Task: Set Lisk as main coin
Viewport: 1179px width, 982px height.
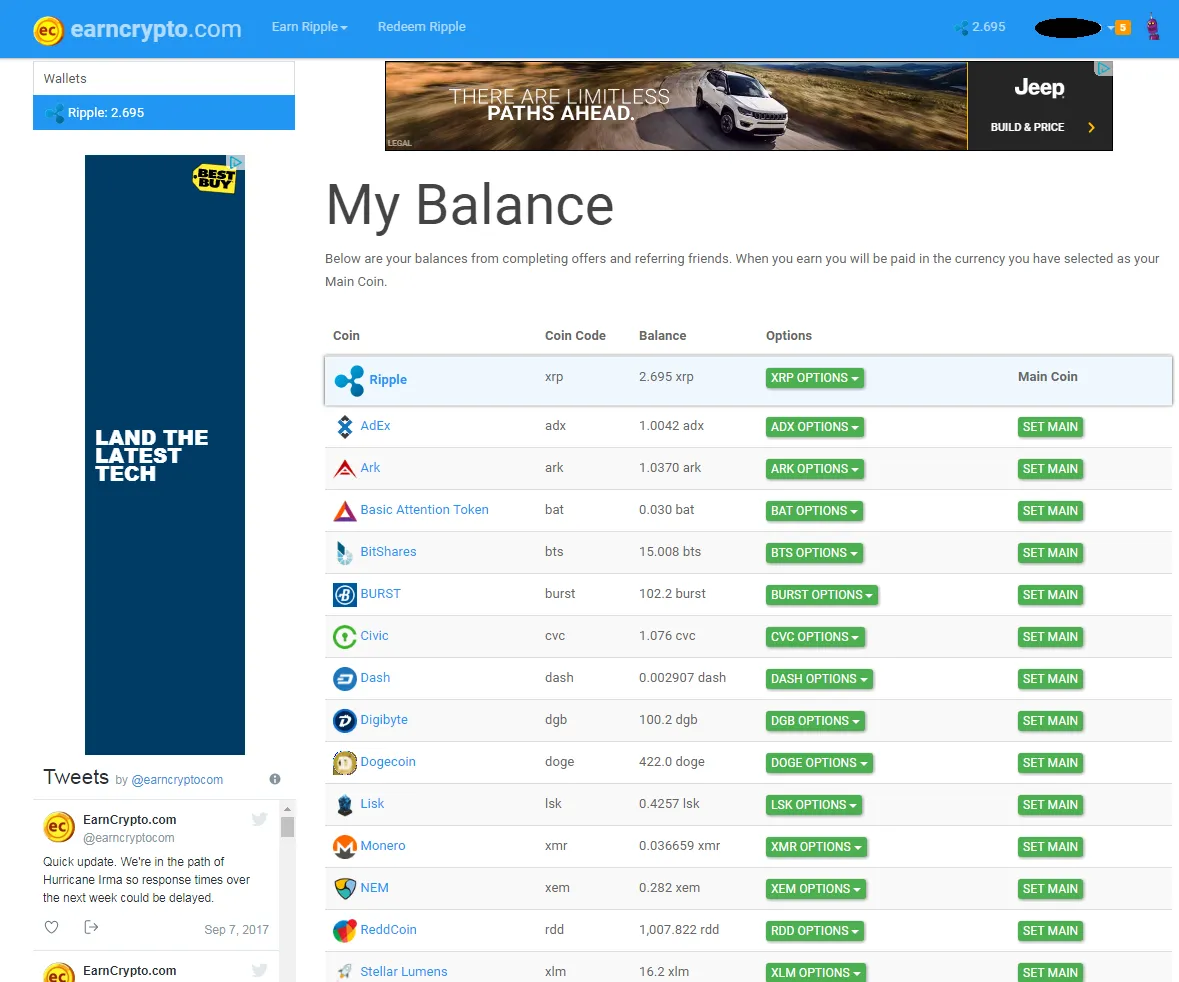Action: click(x=1050, y=805)
